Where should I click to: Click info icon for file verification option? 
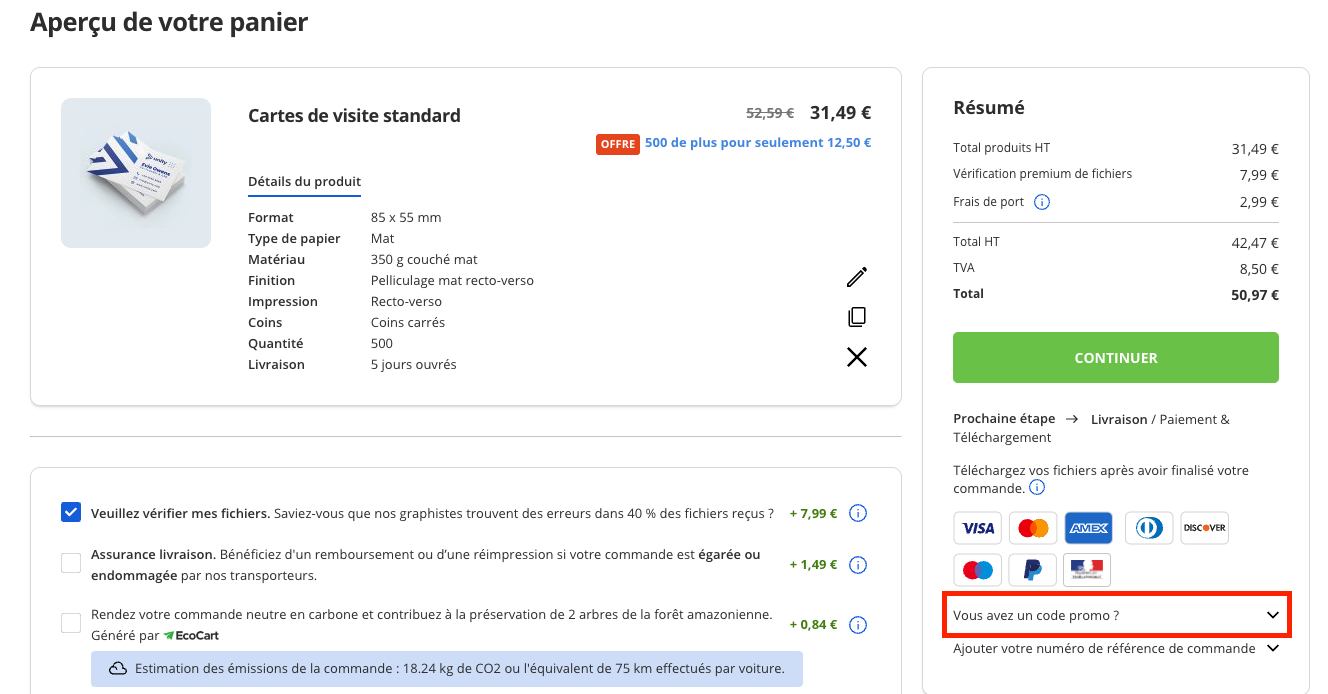point(857,513)
